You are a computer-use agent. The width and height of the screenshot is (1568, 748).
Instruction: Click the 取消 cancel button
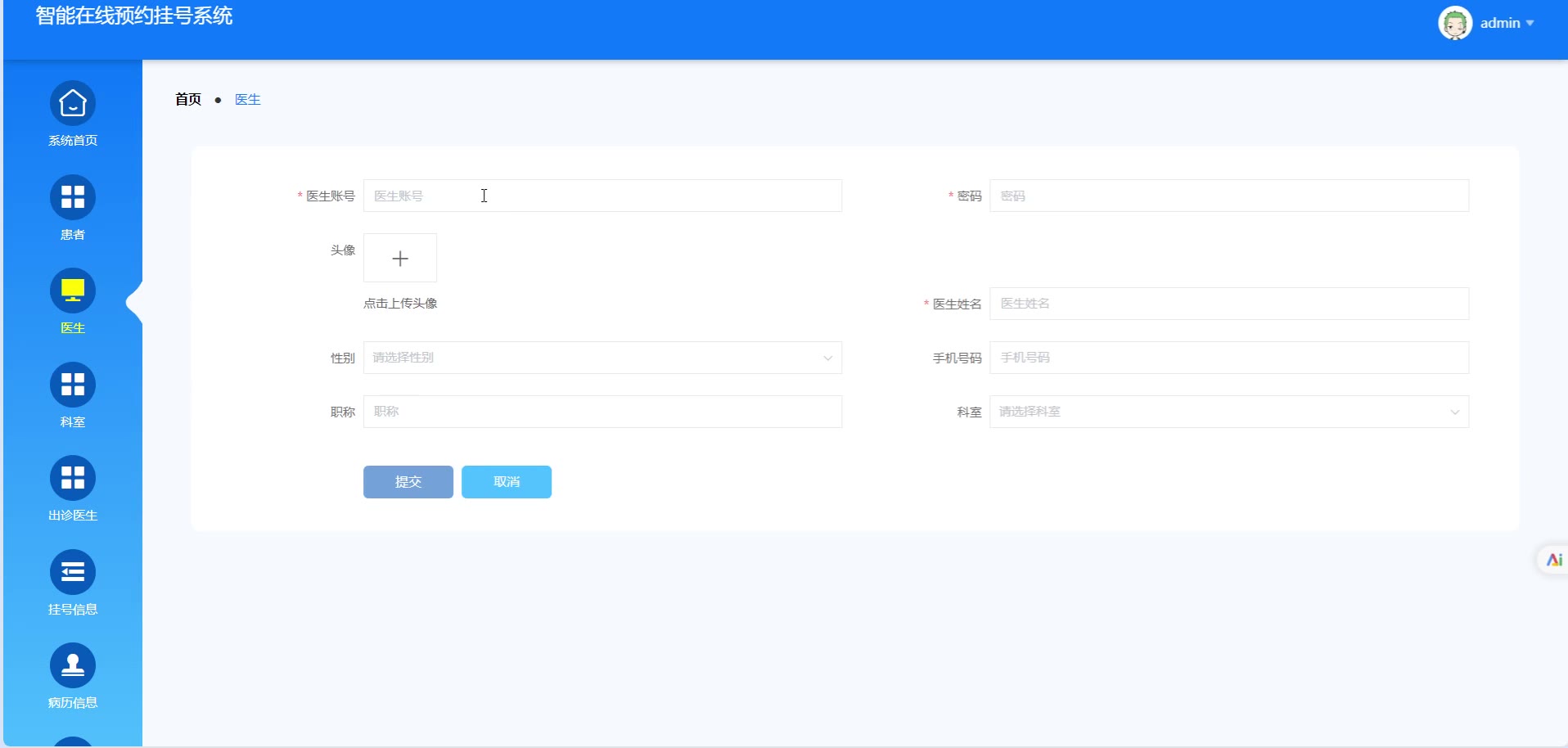click(507, 482)
